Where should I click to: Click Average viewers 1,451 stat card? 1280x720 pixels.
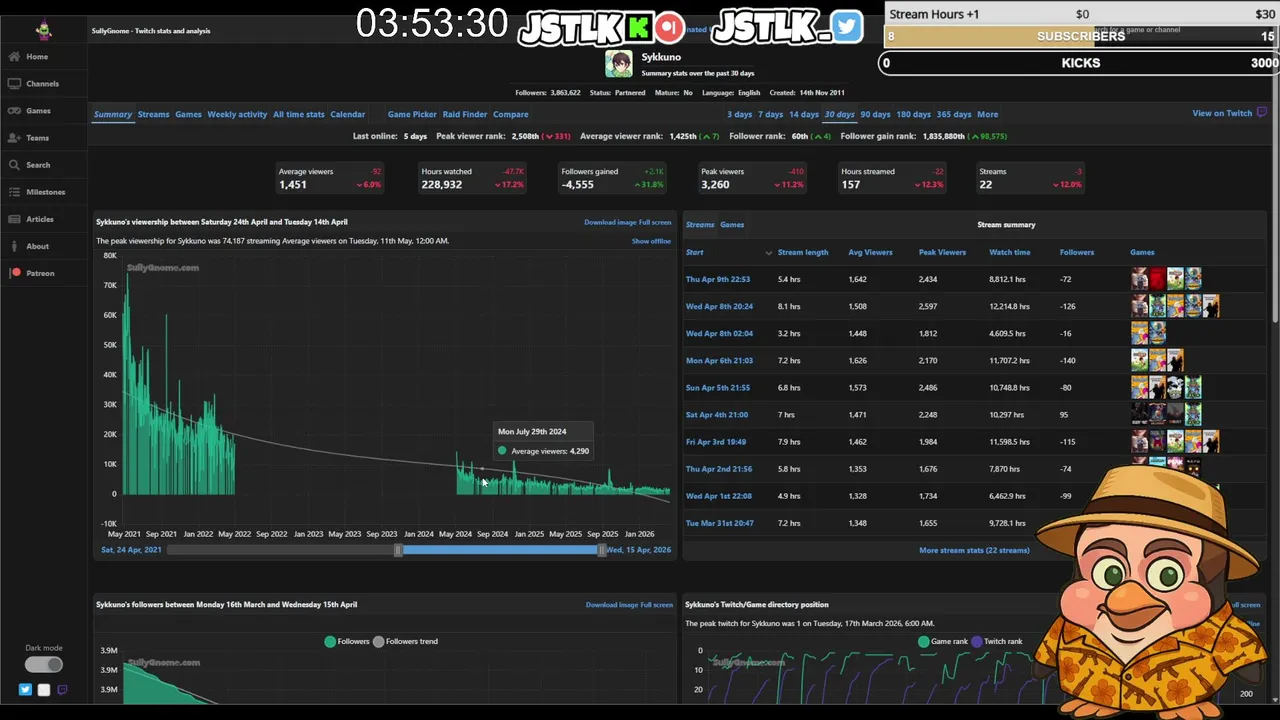click(330, 178)
